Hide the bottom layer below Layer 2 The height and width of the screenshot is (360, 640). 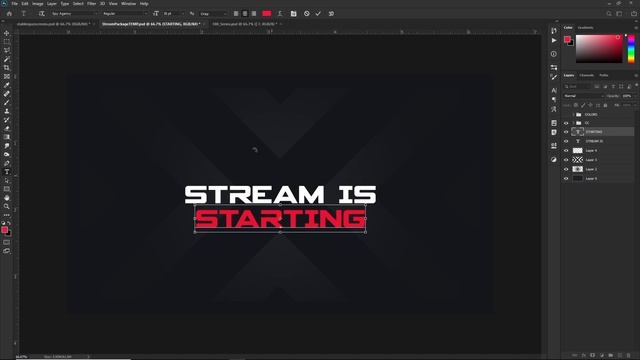pyautogui.click(x=566, y=179)
